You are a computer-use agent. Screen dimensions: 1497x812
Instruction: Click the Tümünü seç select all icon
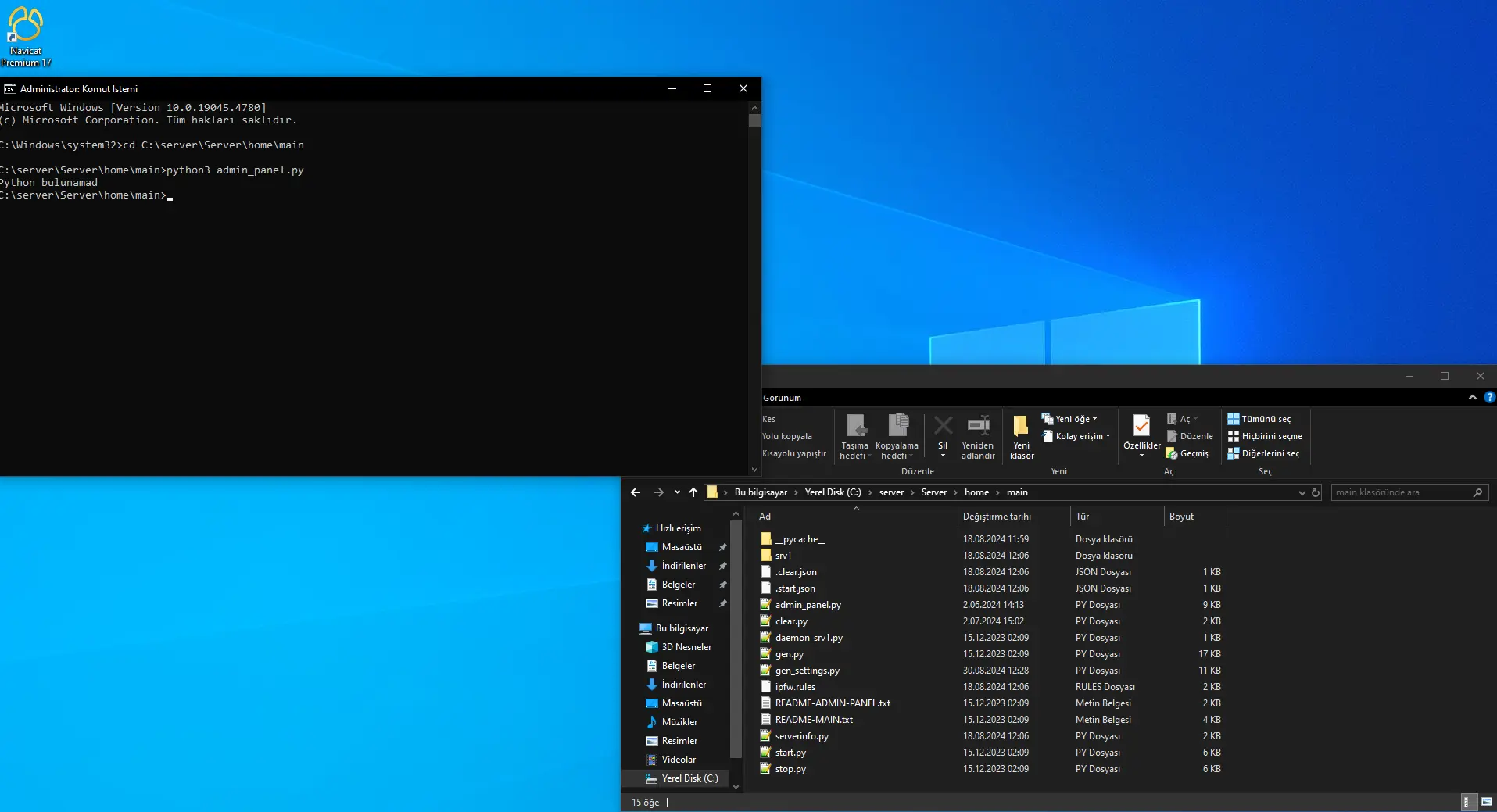pos(1234,419)
